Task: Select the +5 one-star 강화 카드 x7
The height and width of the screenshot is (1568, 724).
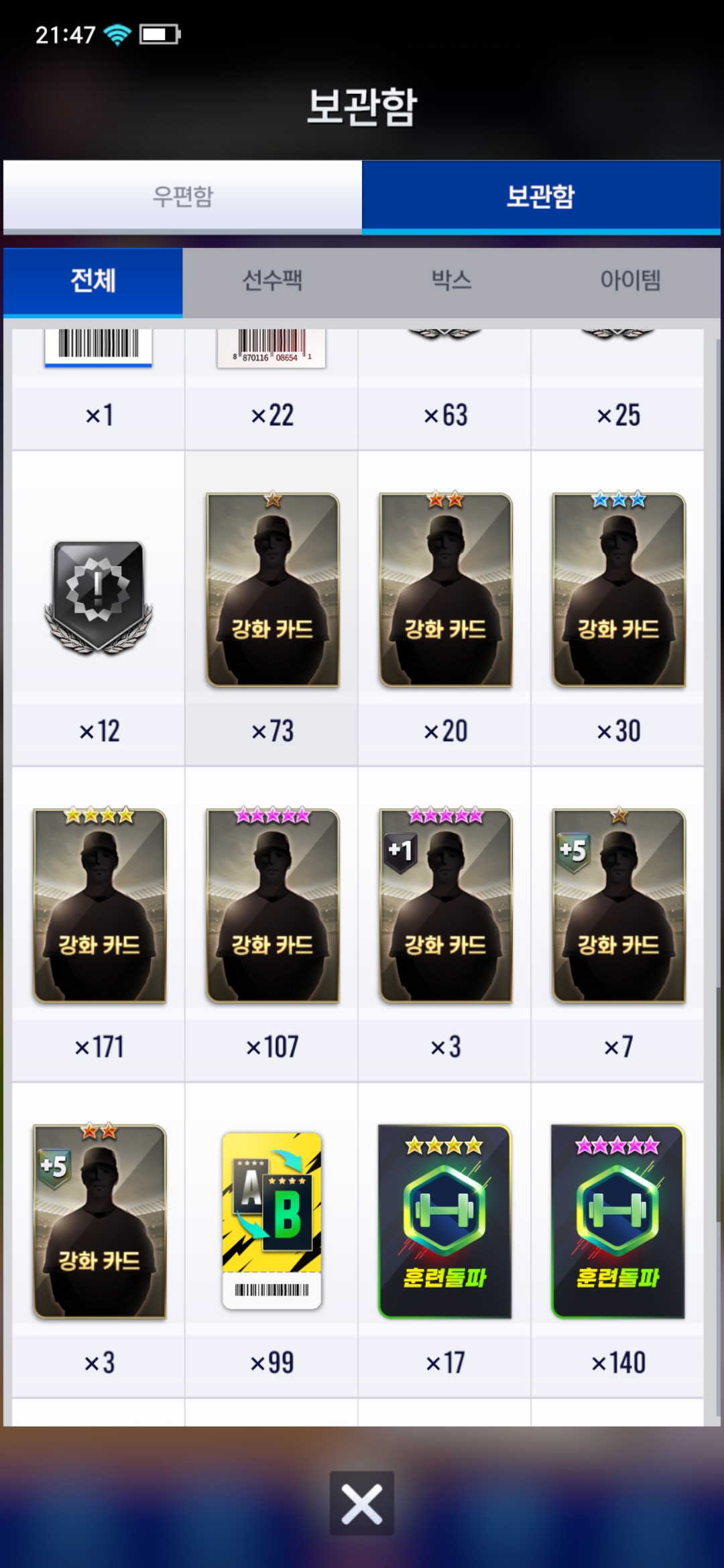Action: click(618, 905)
